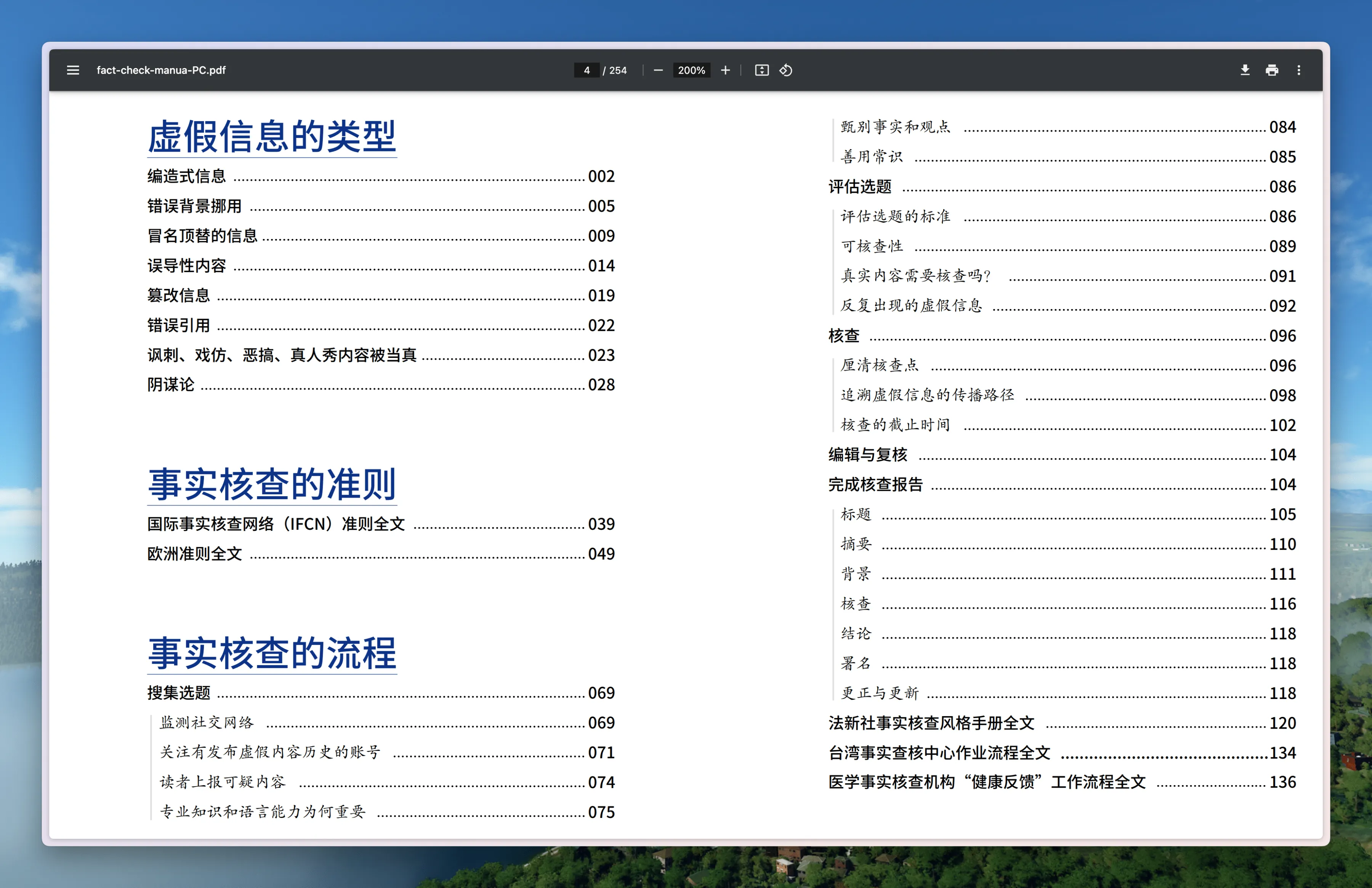Open the 编造式信息 contents entry
Viewport: 1372px width, 888px height.
point(187,176)
